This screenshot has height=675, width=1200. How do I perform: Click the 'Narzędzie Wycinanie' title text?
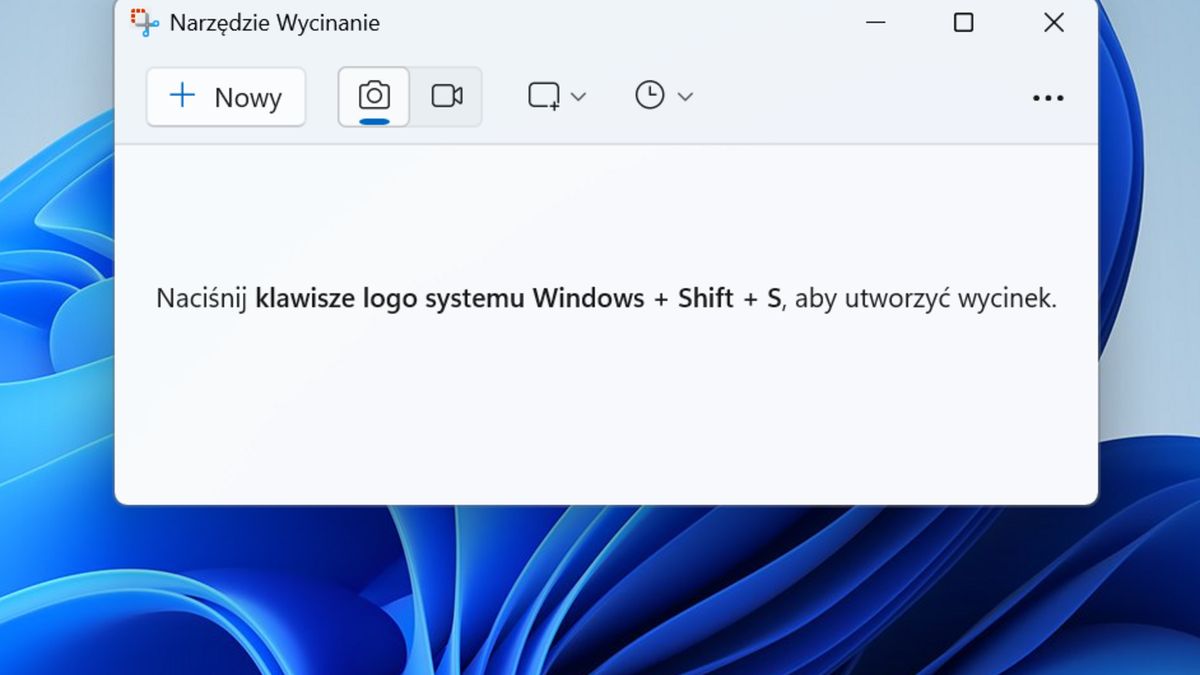(x=275, y=23)
